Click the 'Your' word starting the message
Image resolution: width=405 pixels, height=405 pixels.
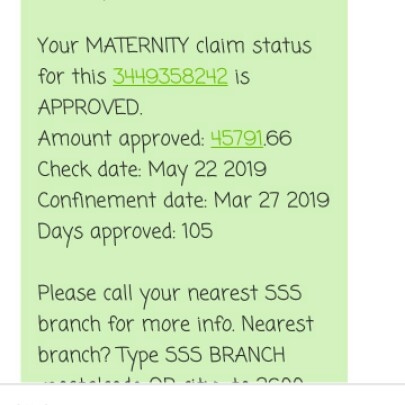58,45
